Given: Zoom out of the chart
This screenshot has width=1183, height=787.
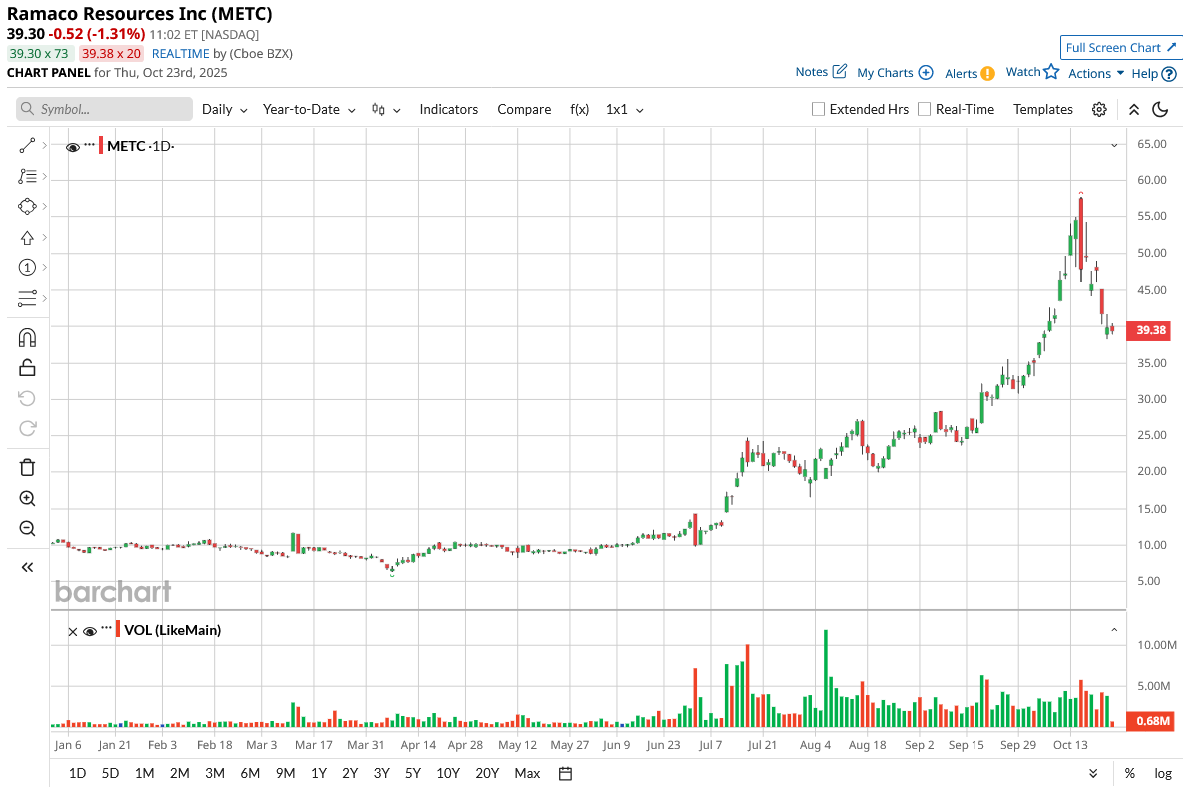Looking at the screenshot, I should [x=27, y=528].
